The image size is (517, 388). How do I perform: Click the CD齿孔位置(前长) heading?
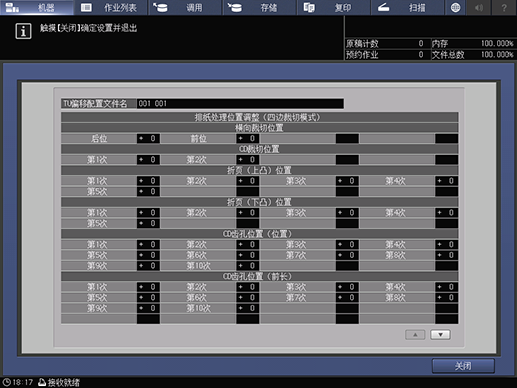pos(259,276)
